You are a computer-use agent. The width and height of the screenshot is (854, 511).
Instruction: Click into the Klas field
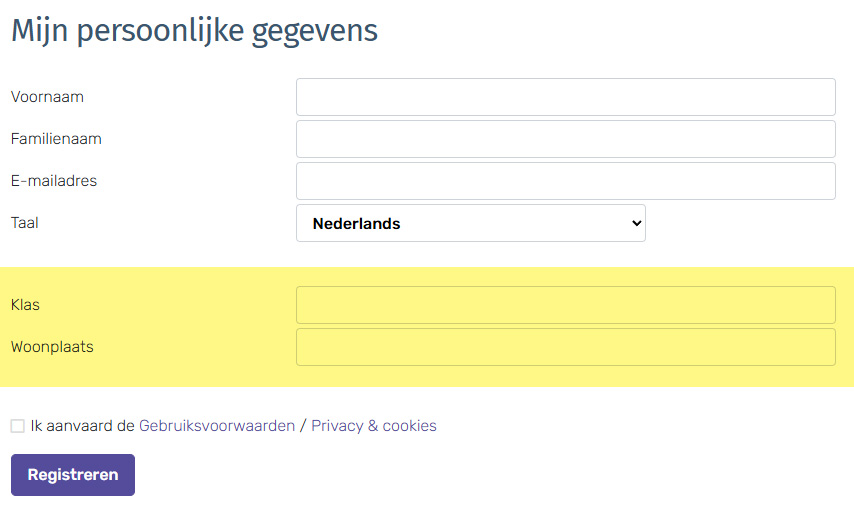tap(565, 305)
